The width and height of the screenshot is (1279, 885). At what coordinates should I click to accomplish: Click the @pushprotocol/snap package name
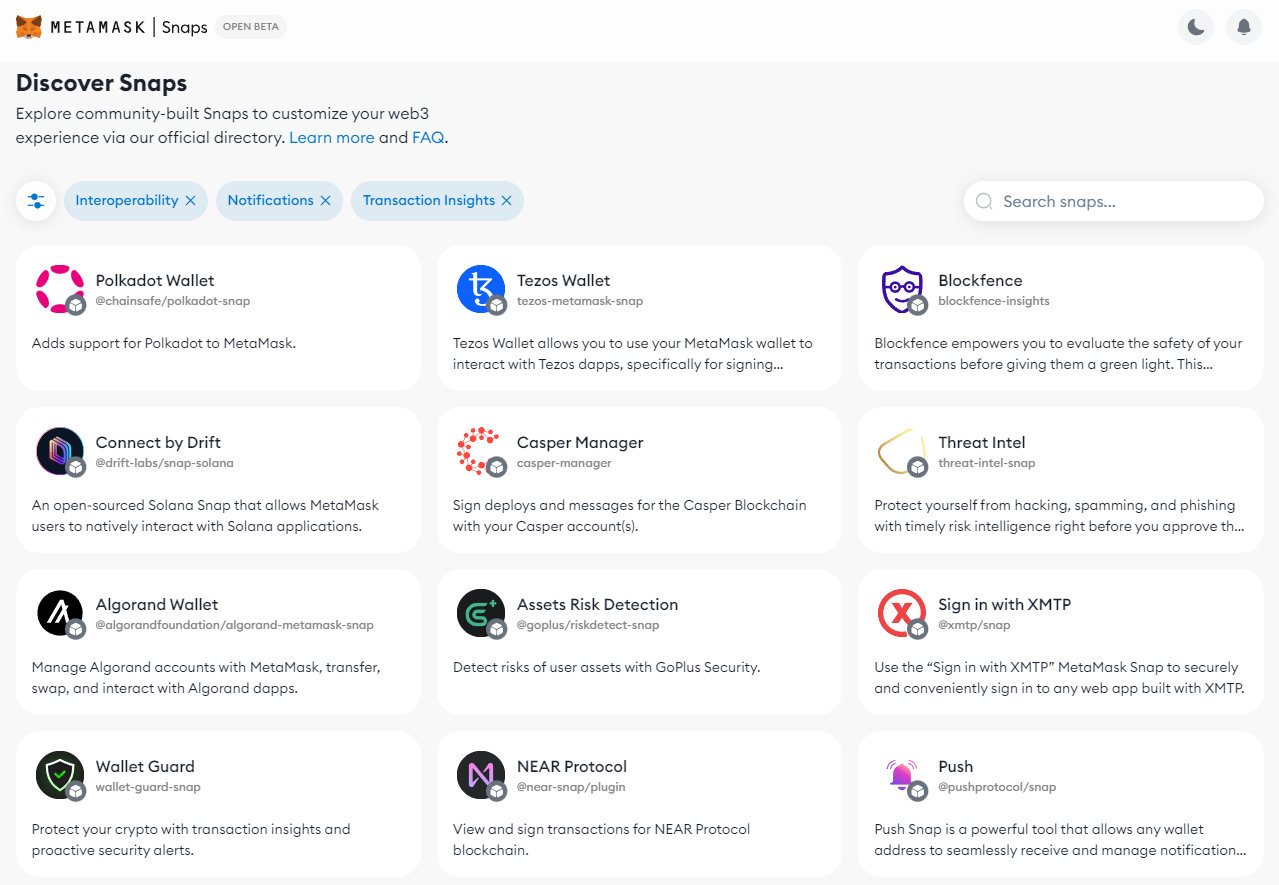(x=997, y=787)
